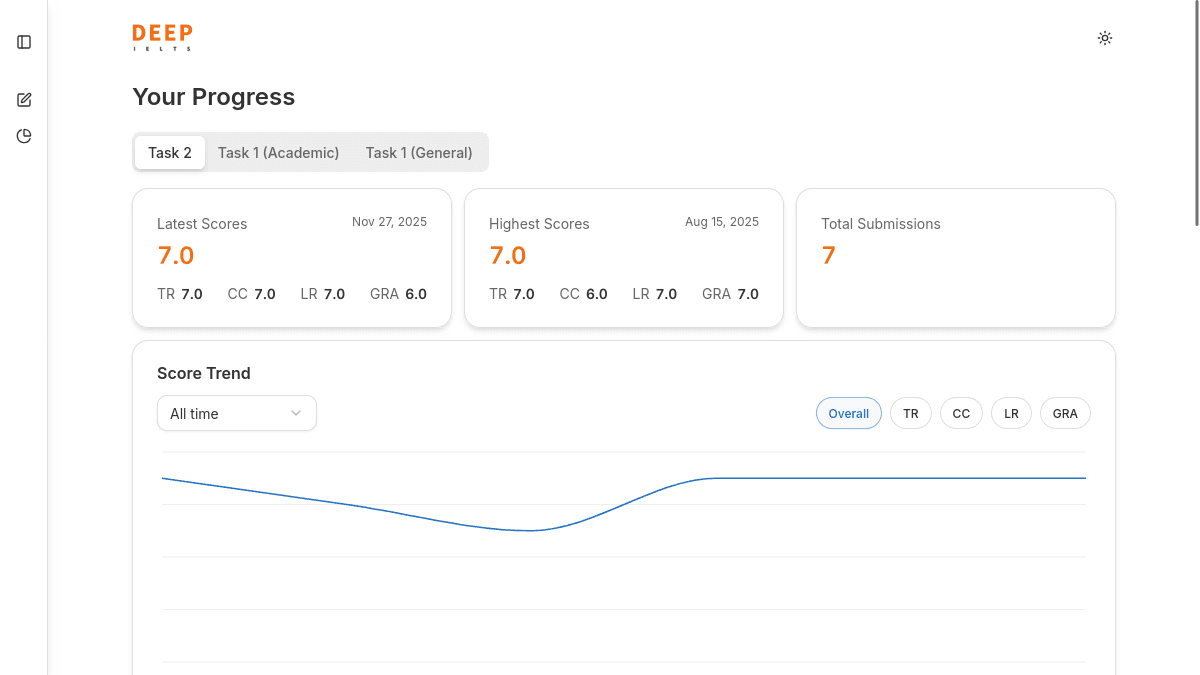Open the progress pie chart icon
Screen dimensions: 1200x675
24,136
